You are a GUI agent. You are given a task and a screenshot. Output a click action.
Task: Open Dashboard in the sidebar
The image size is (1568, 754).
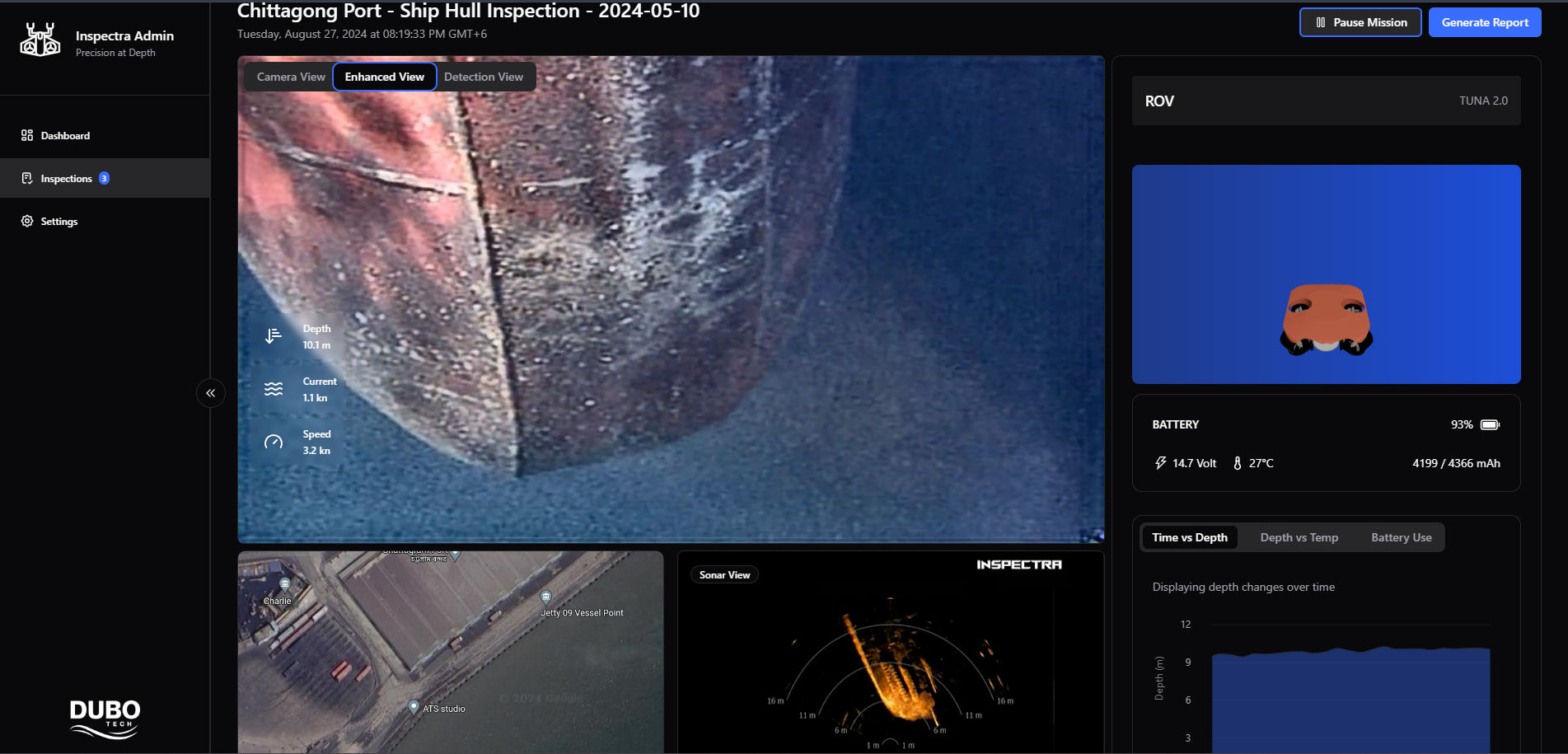tap(105, 135)
